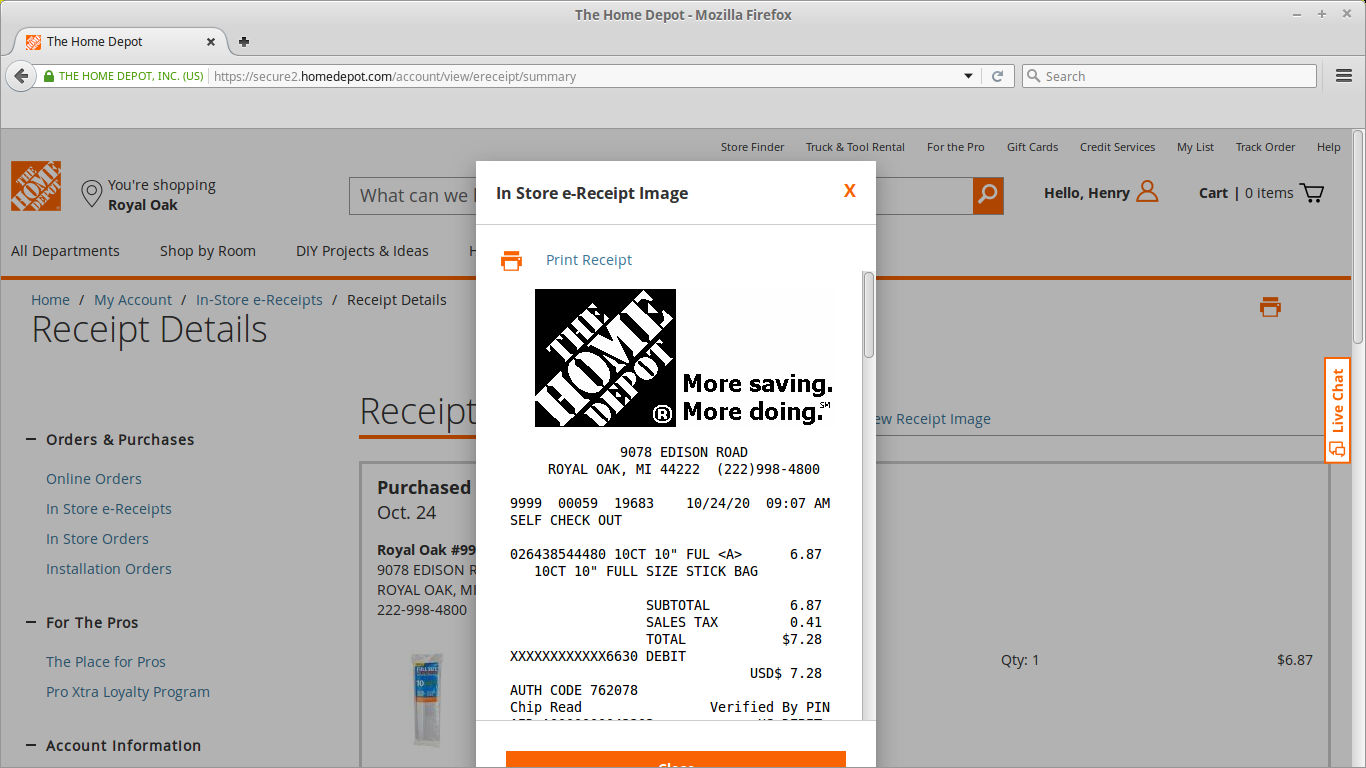Screen dimensions: 1366x768
Task: Open the Firefox hamburger menu
Action: click(x=1344, y=75)
